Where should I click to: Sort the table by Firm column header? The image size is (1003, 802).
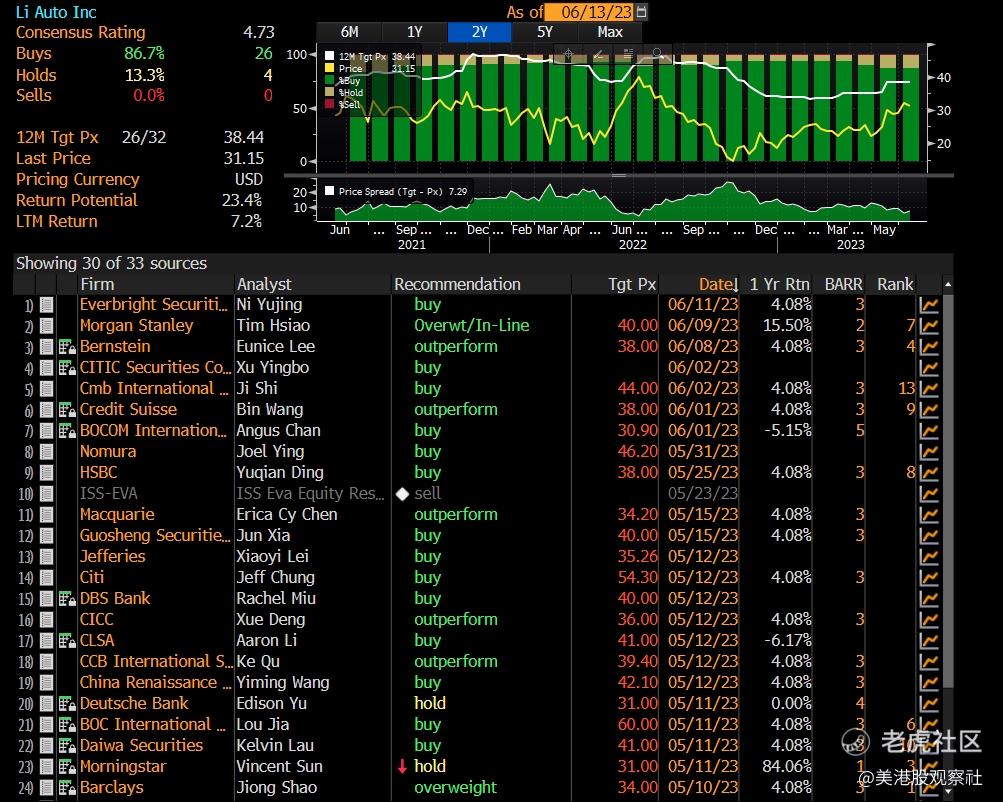pos(97,285)
